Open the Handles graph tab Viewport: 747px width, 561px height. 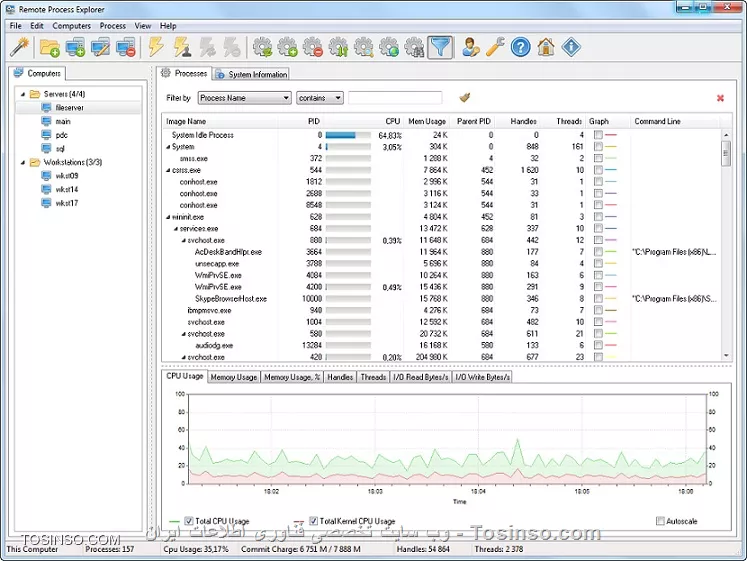tap(340, 377)
